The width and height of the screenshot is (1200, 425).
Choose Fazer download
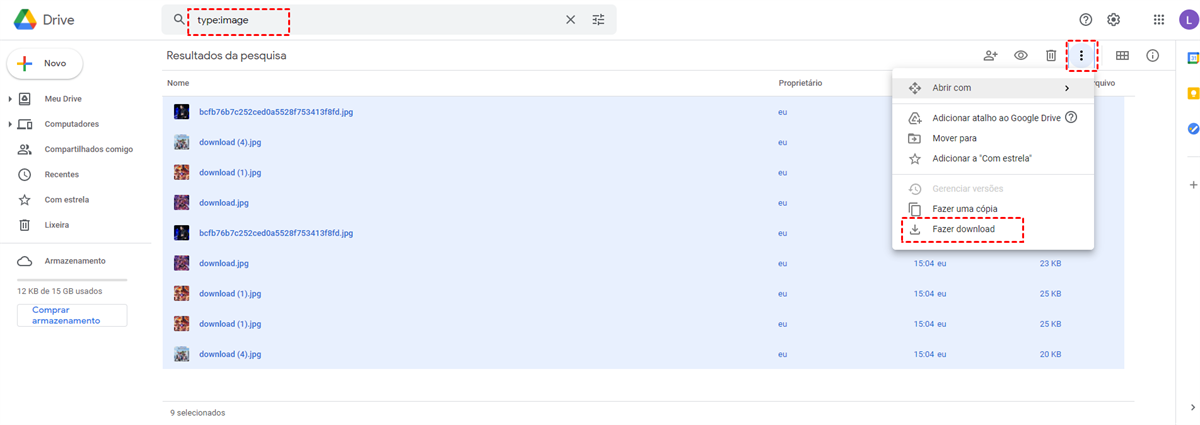pos(992,230)
